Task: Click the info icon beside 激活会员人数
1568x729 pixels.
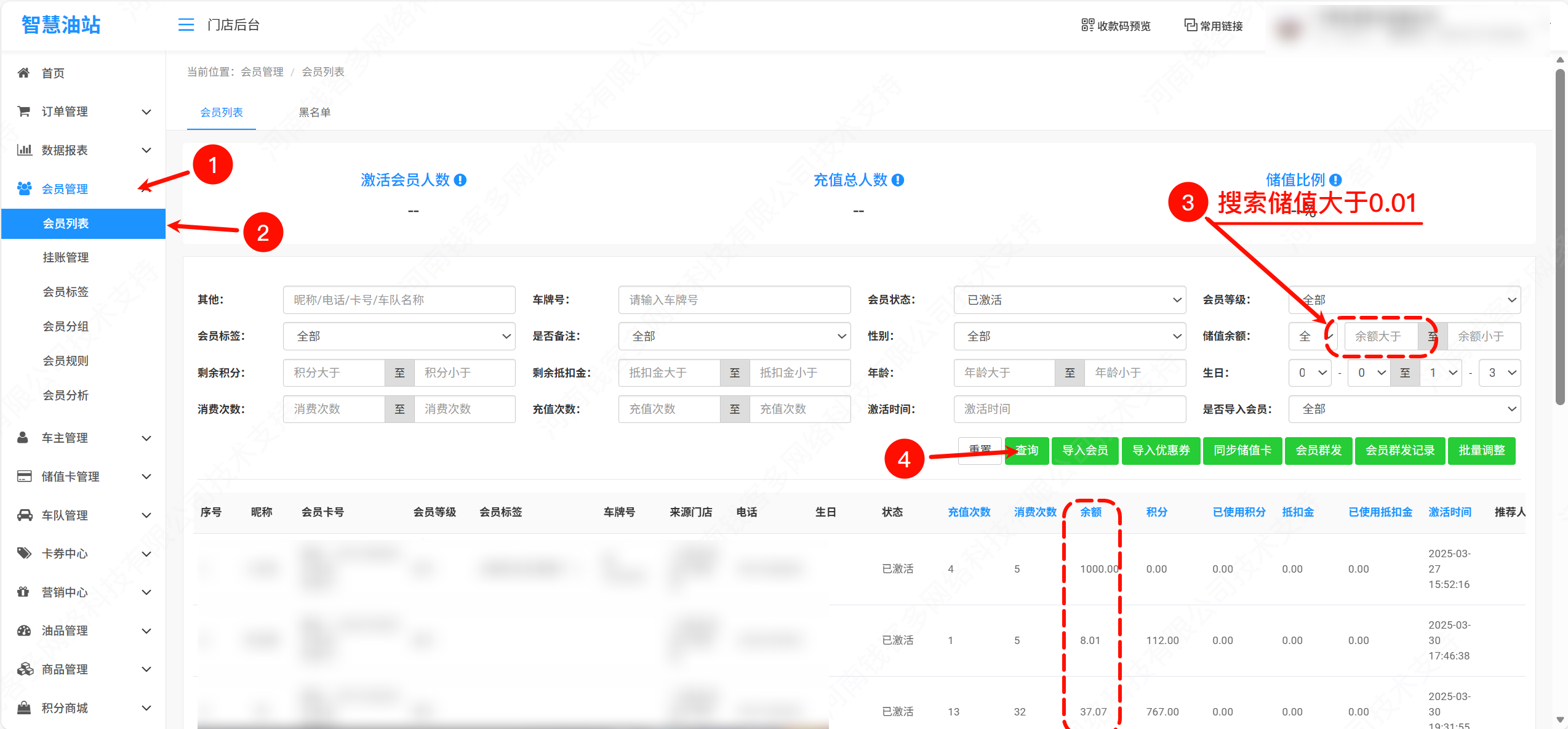Action: (x=460, y=180)
